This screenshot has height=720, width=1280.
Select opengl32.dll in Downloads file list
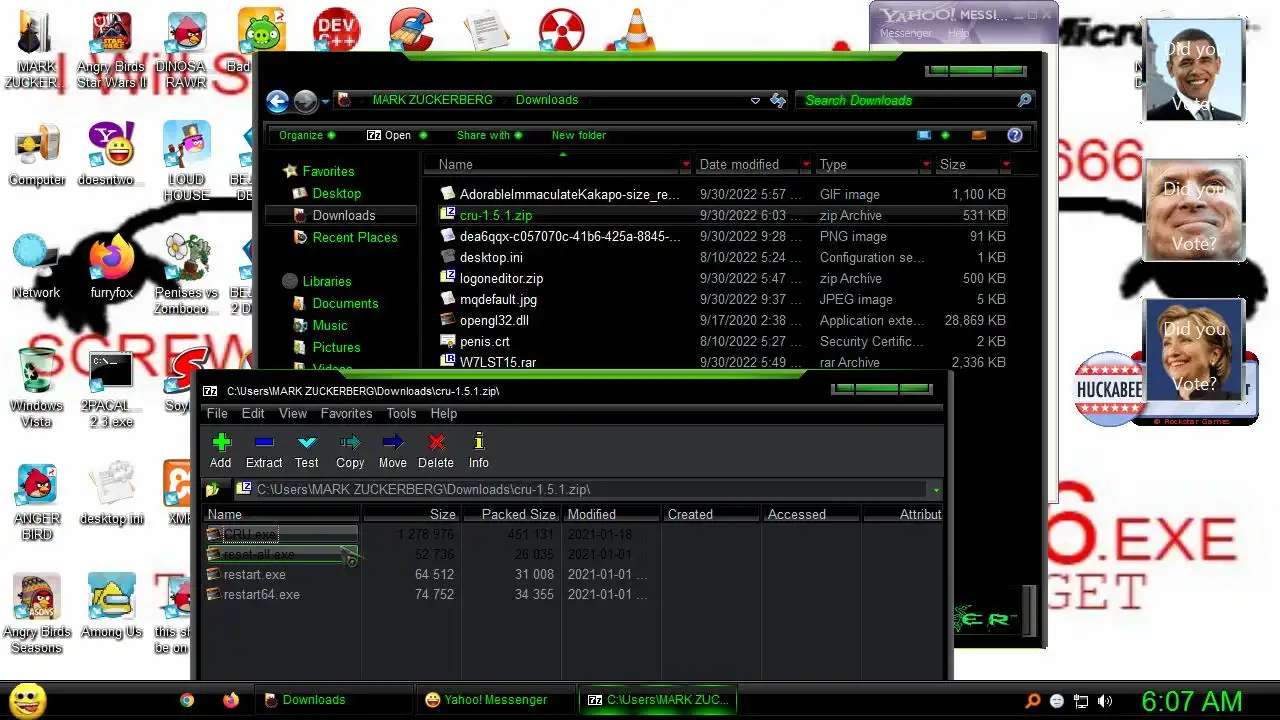[494, 320]
